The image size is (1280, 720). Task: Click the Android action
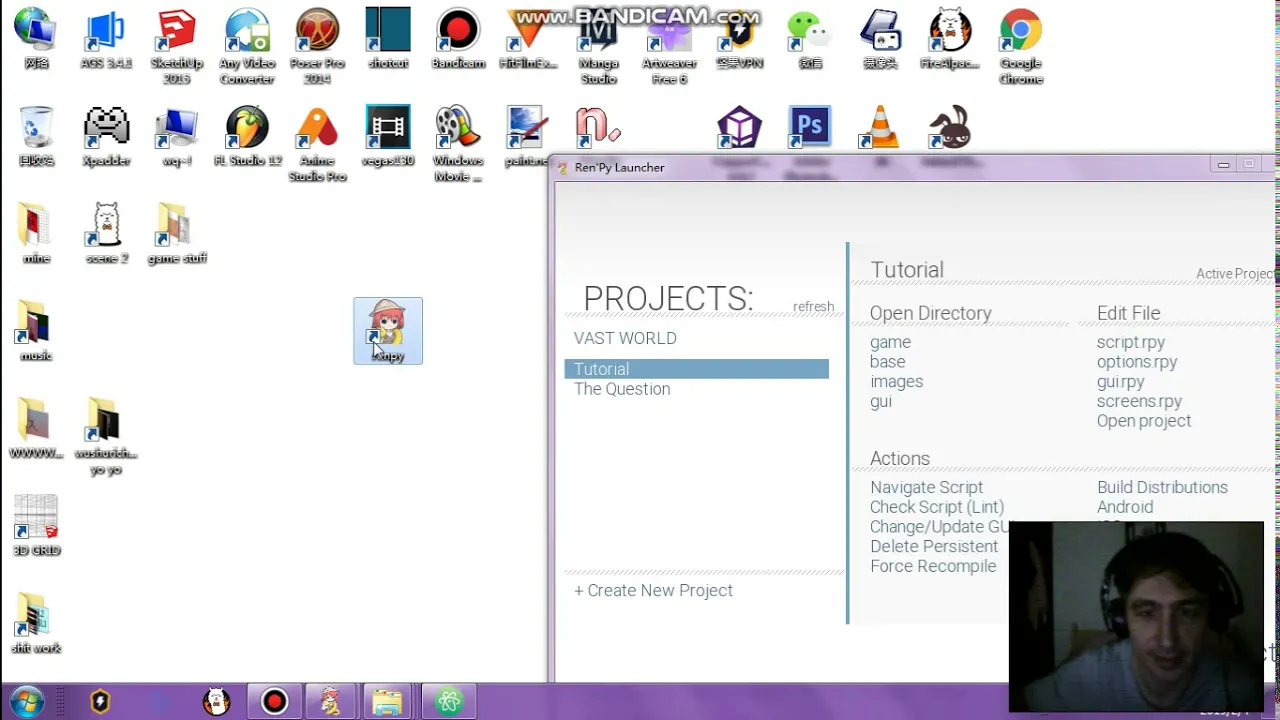click(1125, 507)
